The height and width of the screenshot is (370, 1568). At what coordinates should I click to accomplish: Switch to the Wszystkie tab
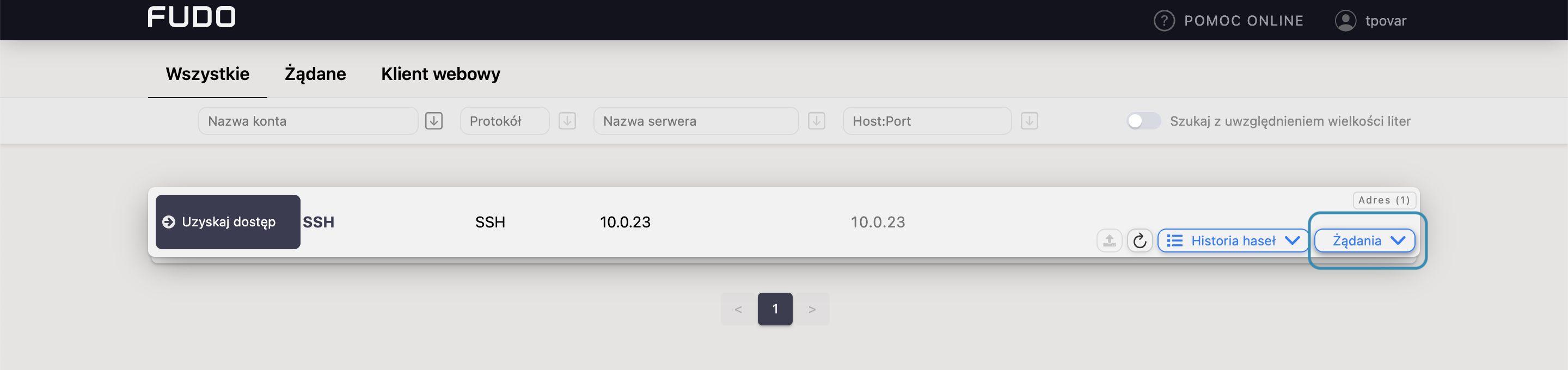point(207,74)
